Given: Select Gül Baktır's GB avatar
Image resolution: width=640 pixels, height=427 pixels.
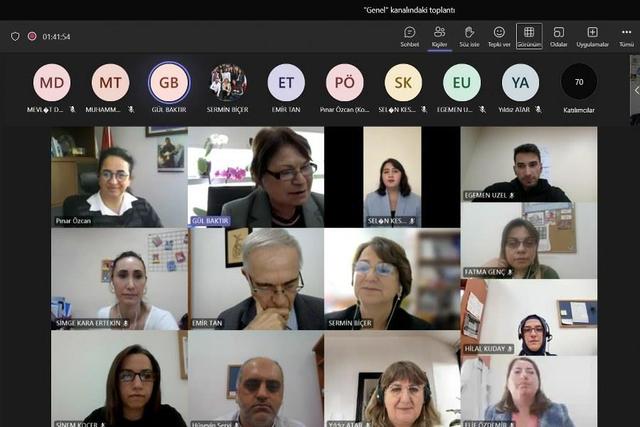Looking at the screenshot, I should click(x=169, y=82).
